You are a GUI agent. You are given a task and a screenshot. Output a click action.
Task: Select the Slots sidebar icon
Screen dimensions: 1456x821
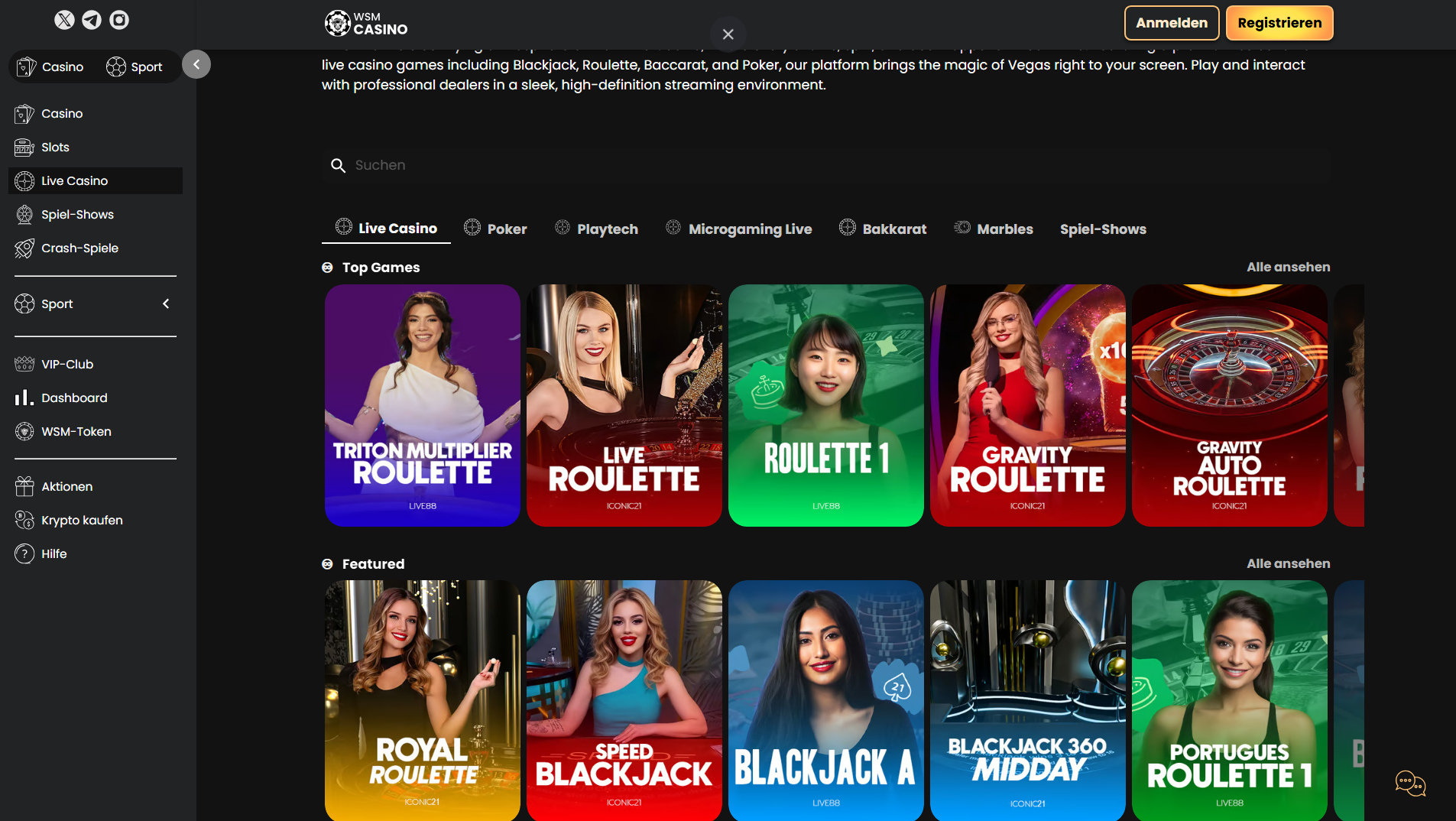pos(25,147)
